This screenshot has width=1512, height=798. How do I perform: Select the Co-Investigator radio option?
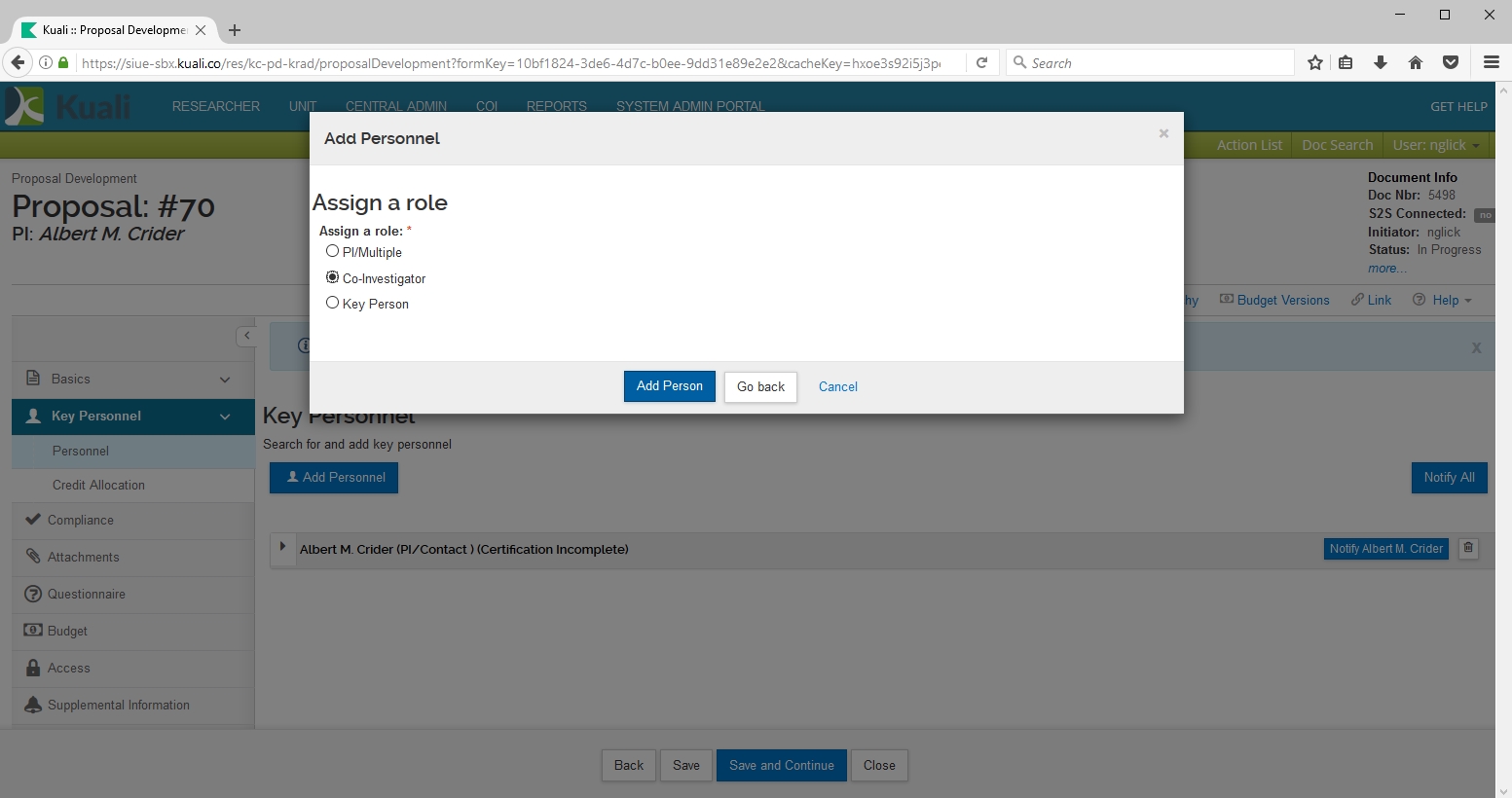tap(333, 277)
